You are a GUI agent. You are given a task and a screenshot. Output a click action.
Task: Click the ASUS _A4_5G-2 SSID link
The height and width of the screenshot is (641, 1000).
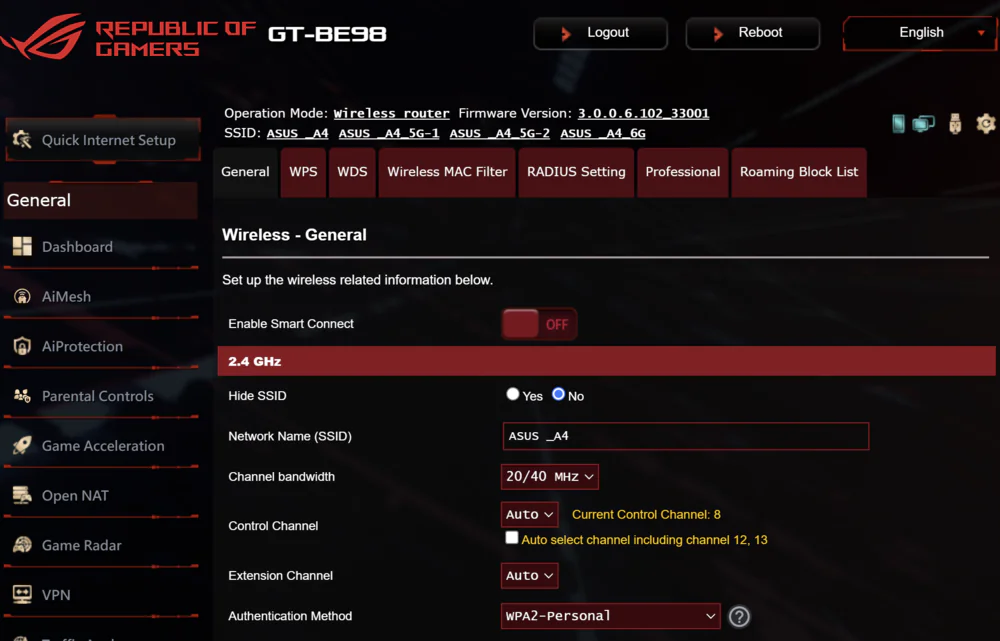click(500, 133)
